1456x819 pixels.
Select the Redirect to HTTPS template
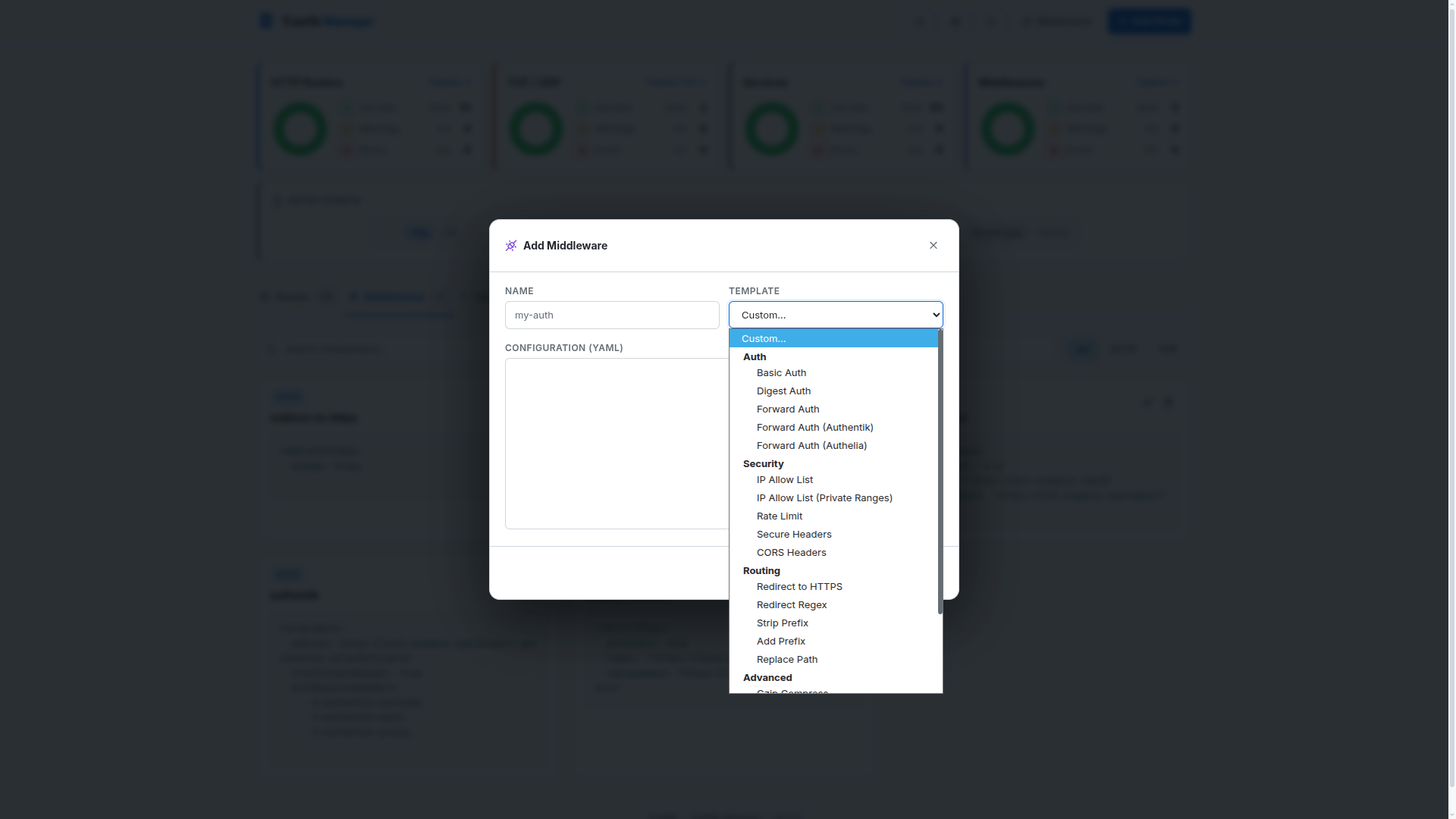pos(799,586)
